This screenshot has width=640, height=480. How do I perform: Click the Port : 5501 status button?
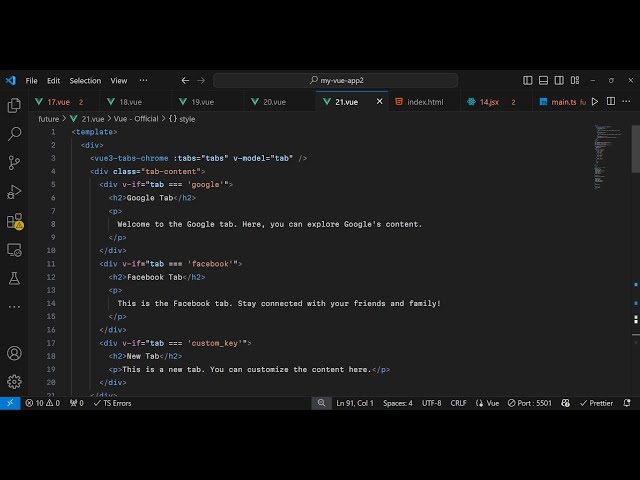(530, 403)
